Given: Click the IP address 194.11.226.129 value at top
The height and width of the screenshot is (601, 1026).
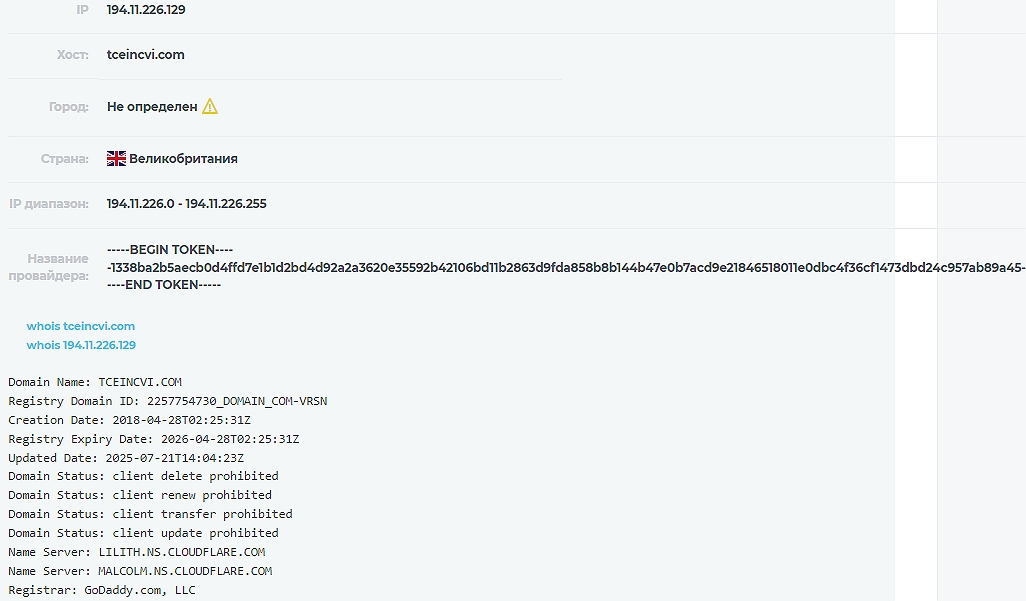Looking at the screenshot, I should (x=146, y=10).
